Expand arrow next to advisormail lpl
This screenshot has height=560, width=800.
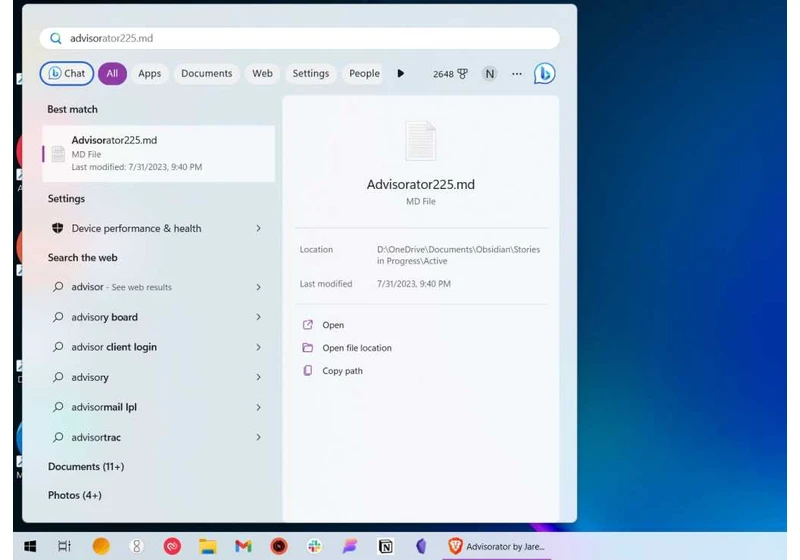[259, 408]
